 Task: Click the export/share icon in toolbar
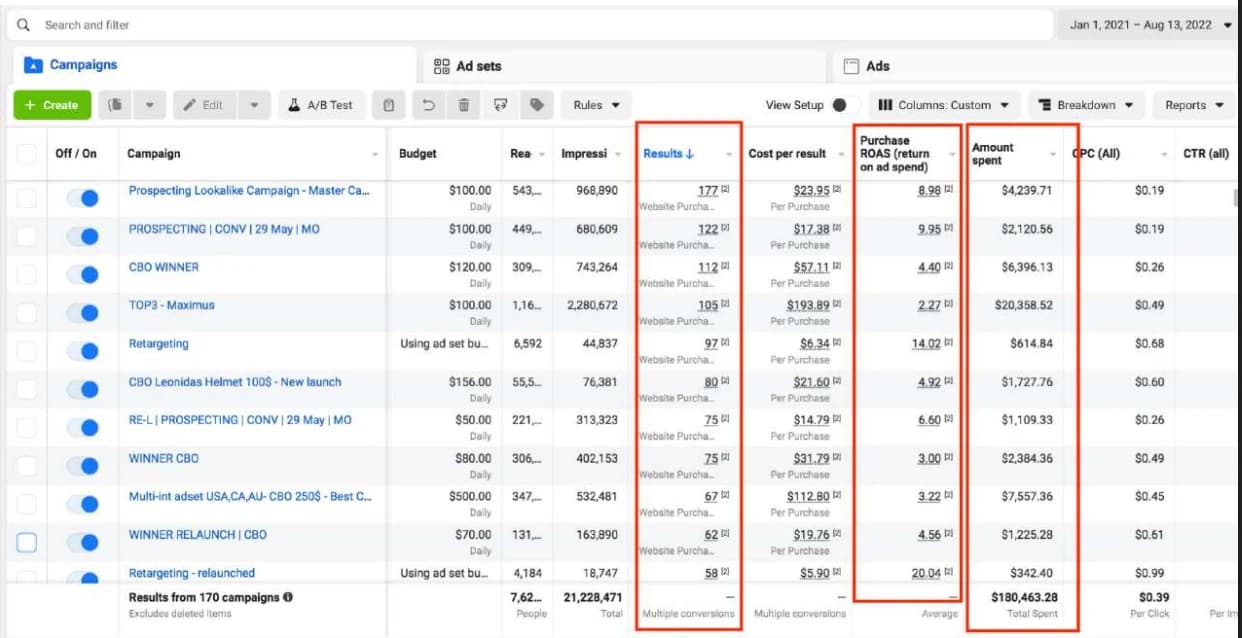[x=501, y=105]
